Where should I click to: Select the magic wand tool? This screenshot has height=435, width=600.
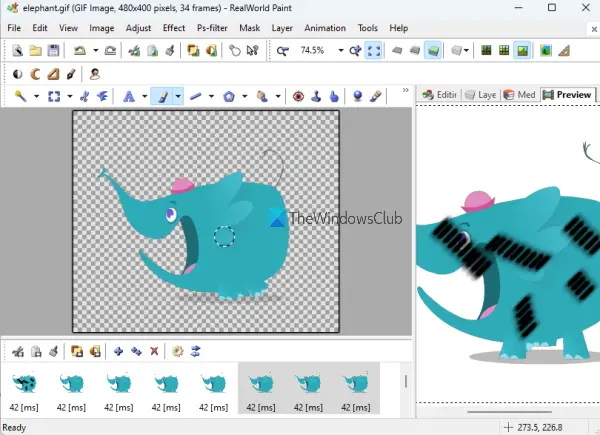pos(20,96)
